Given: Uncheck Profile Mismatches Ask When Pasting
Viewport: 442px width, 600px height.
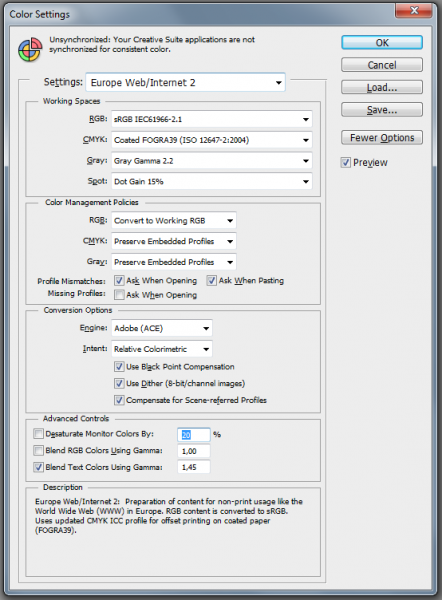Looking at the screenshot, I should (212, 280).
